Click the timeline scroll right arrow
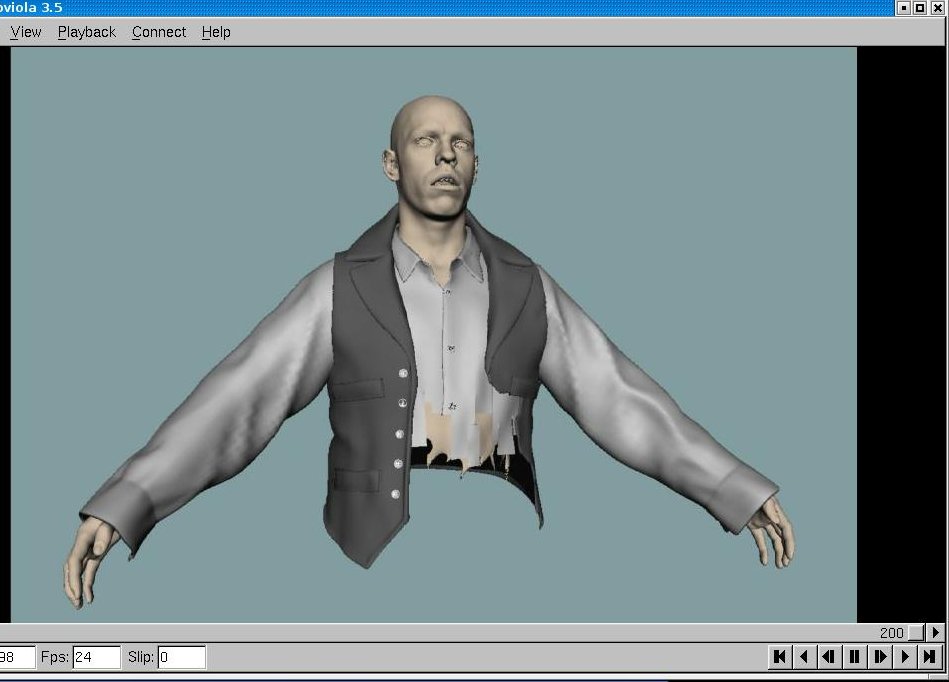Viewport: 949px width, 682px height. coord(936,633)
